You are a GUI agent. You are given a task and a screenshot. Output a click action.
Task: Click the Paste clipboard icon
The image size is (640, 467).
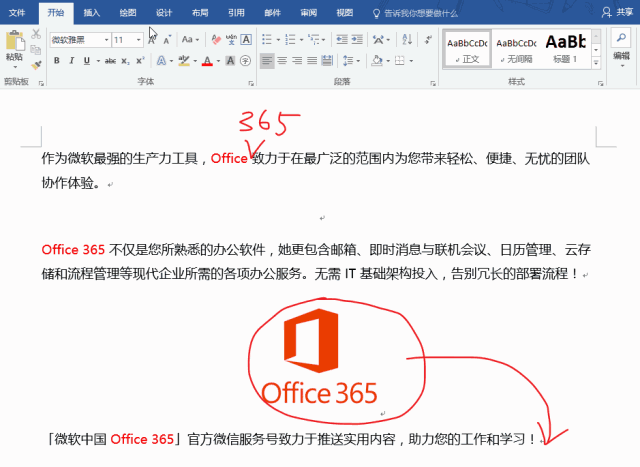pos(15,41)
